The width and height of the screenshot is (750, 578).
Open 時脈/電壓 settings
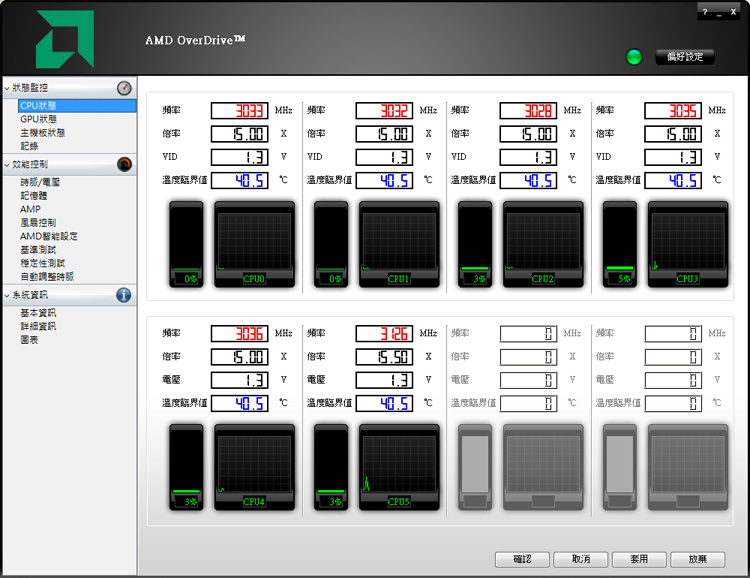(40, 182)
